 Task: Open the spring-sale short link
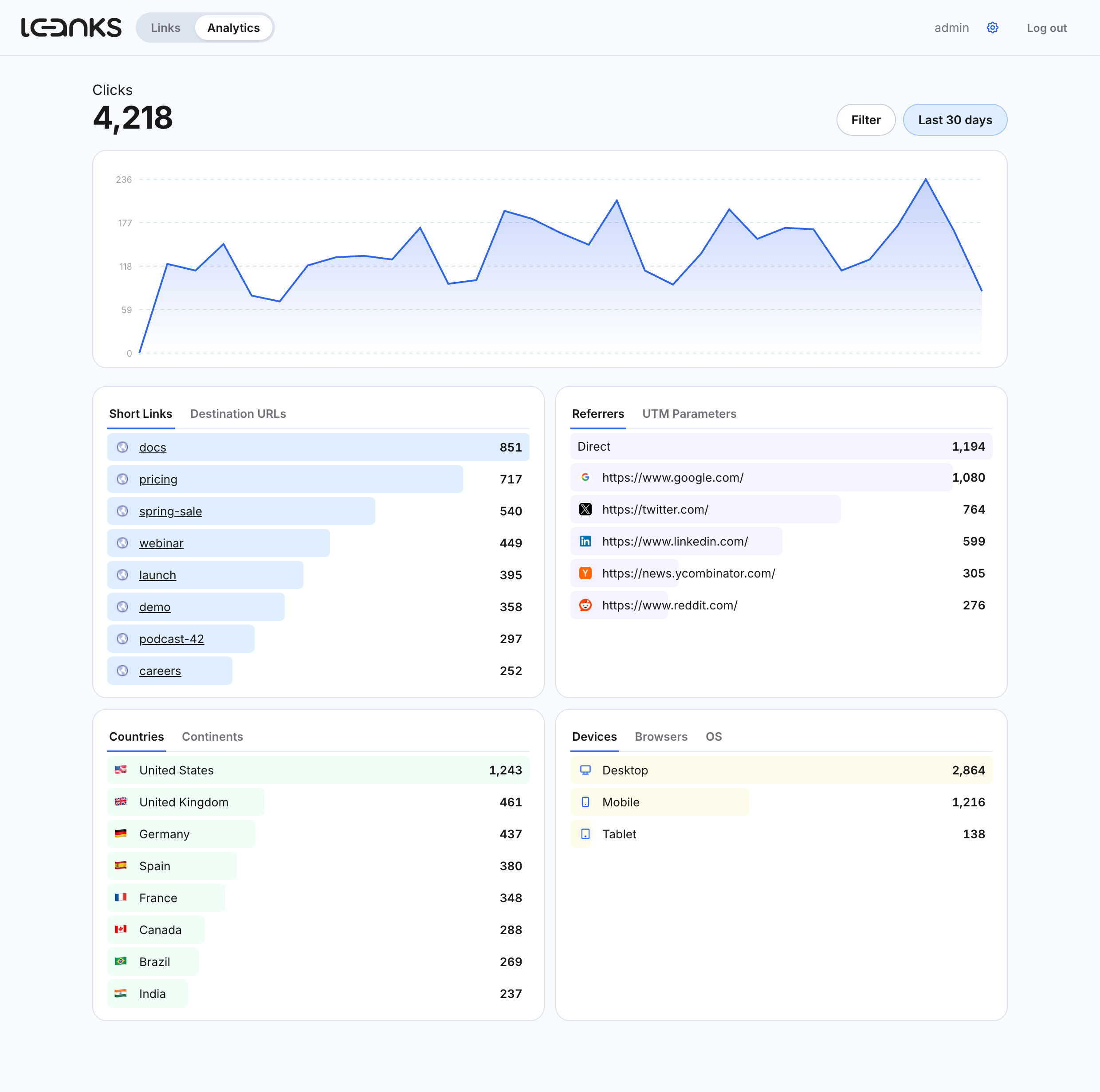[170, 511]
